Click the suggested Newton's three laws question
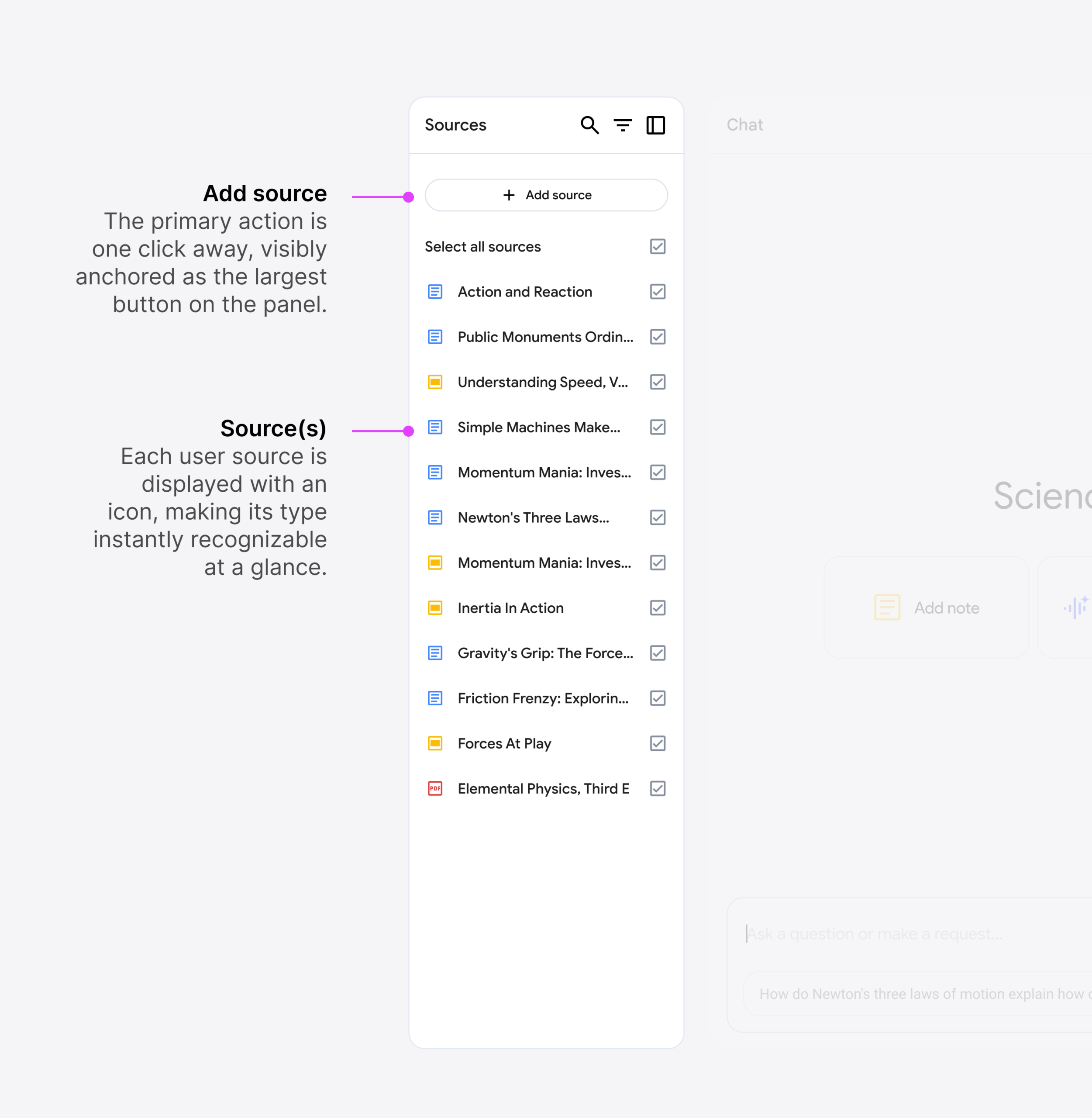 pyautogui.click(x=923, y=994)
